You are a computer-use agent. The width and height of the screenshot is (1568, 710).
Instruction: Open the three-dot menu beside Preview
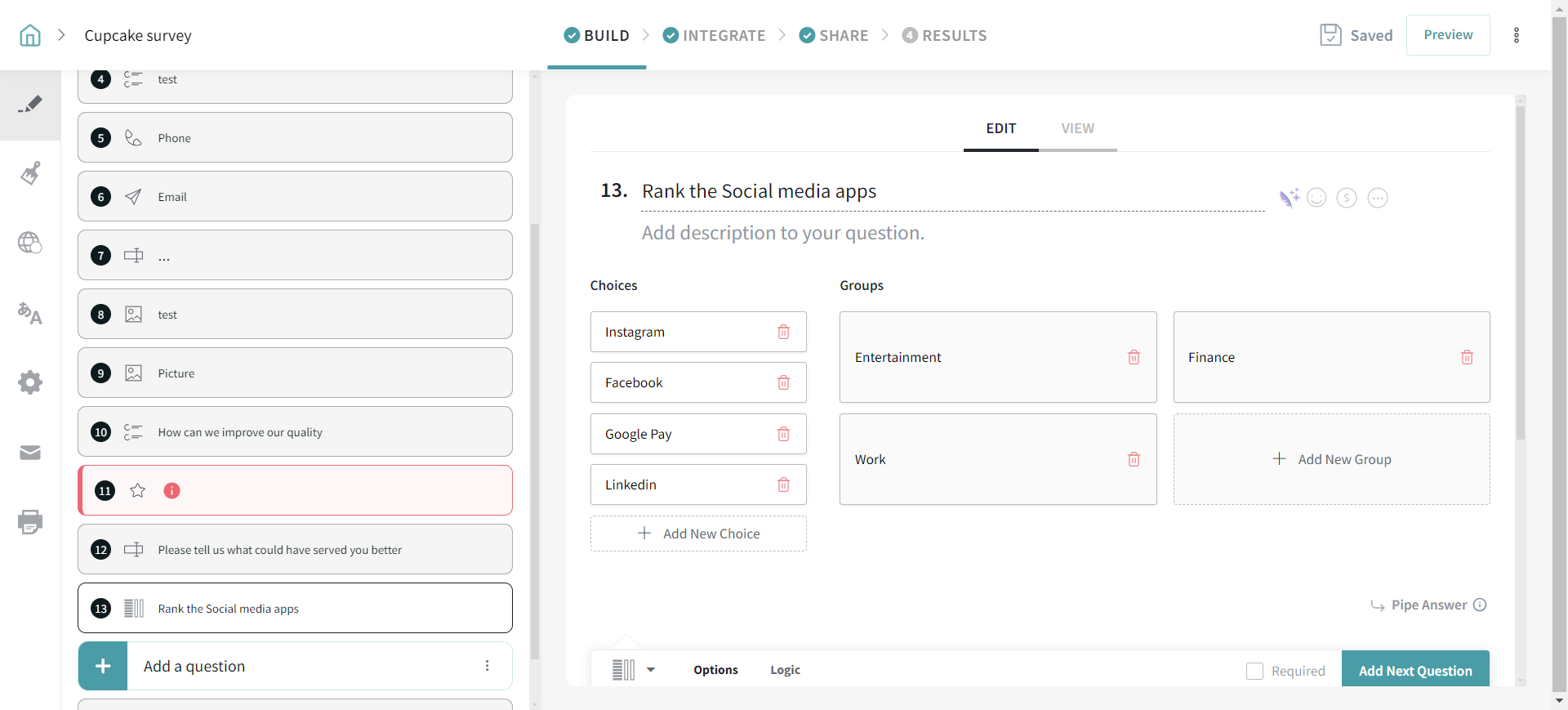click(x=1516, y=35)
